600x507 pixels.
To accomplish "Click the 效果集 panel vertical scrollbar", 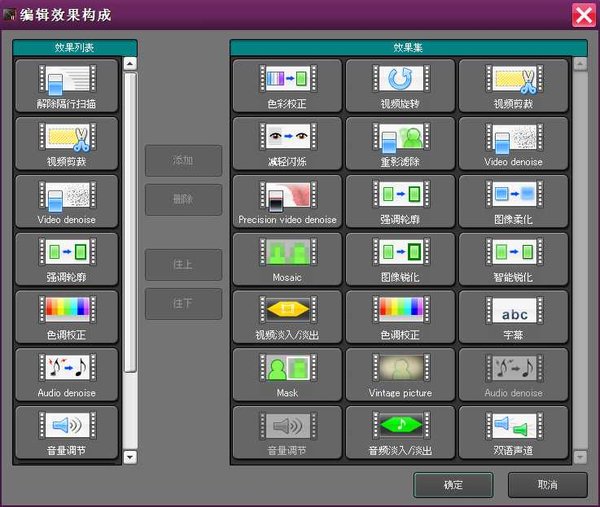I will click(x=579, y=260).
